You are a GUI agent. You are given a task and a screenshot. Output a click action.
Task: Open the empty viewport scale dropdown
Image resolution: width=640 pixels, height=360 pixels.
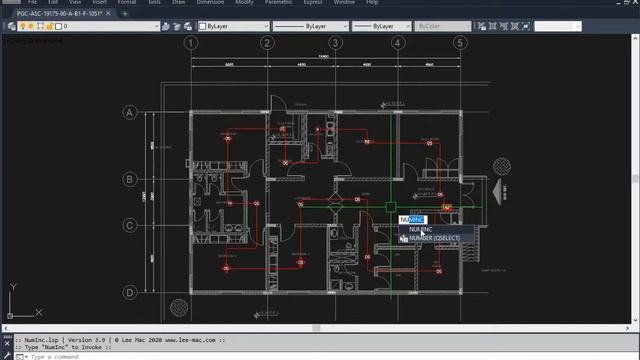[x=558, y=27]
